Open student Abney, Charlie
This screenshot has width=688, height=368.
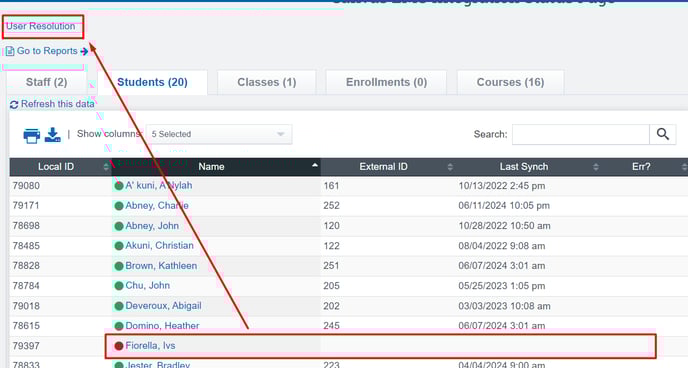tap(157, 206)
